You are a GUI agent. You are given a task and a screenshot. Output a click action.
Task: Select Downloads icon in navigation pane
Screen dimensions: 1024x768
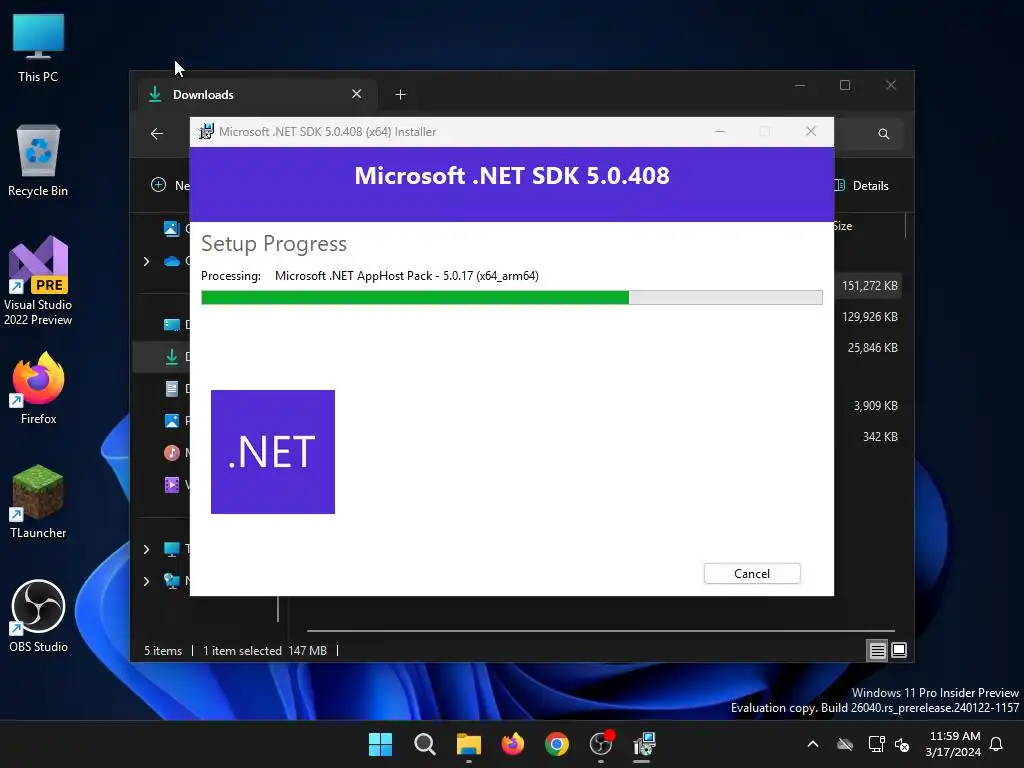point(172,357)
